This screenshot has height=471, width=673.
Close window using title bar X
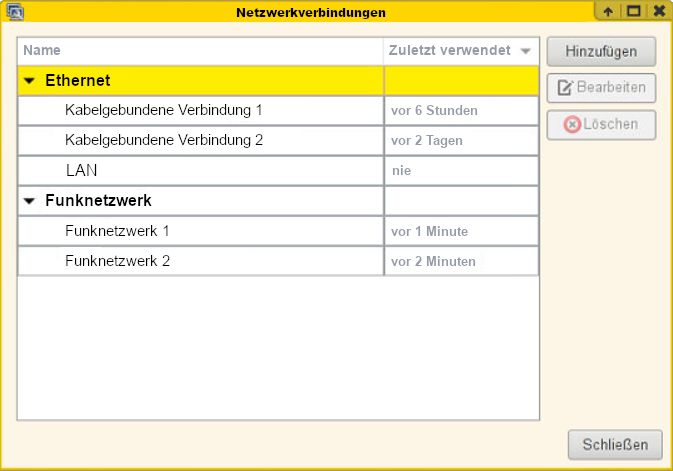(x=658, y=12)
